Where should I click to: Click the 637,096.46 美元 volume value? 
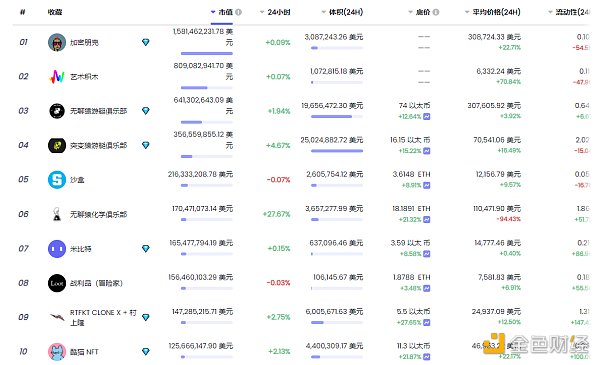tap(336, 243)
